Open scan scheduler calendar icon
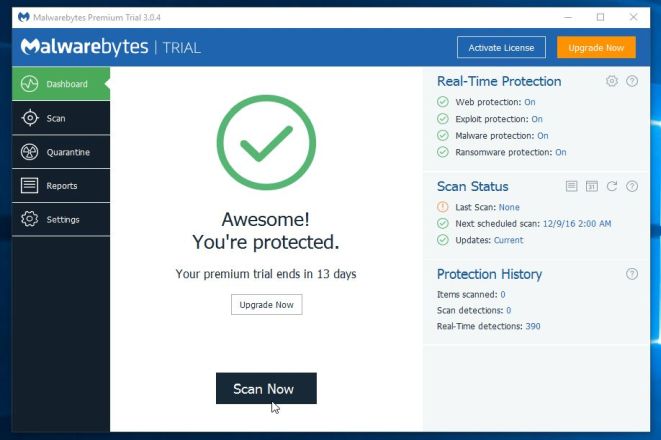Viewport: 661px width, 440px height. click(x=592, y=186)
